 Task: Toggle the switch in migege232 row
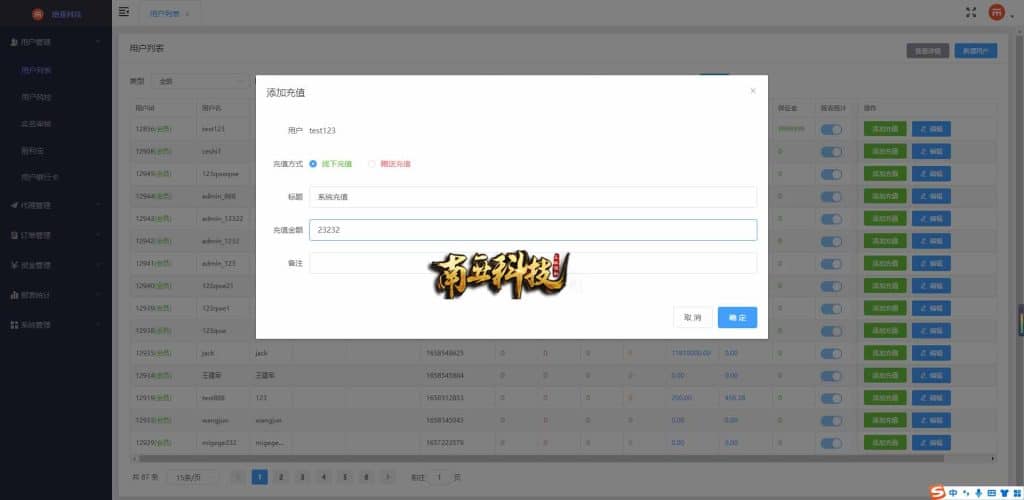coord(831,443)
